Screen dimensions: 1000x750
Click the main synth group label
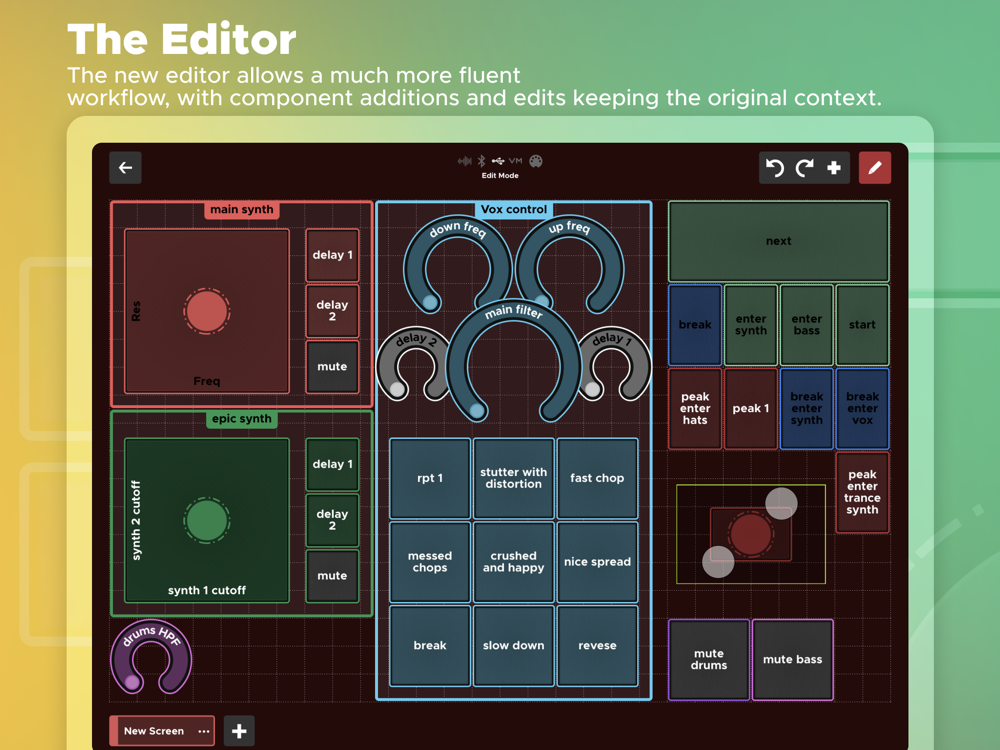pyautogui.click(x=242, y=210)
